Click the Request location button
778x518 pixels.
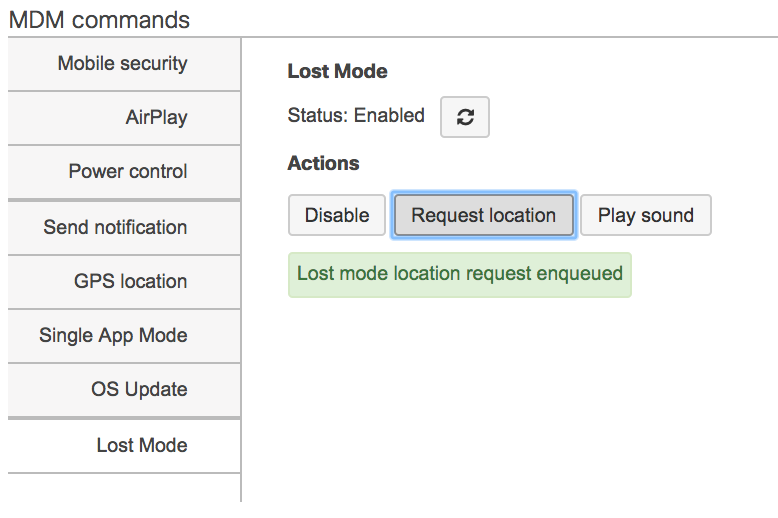(483, 215)
